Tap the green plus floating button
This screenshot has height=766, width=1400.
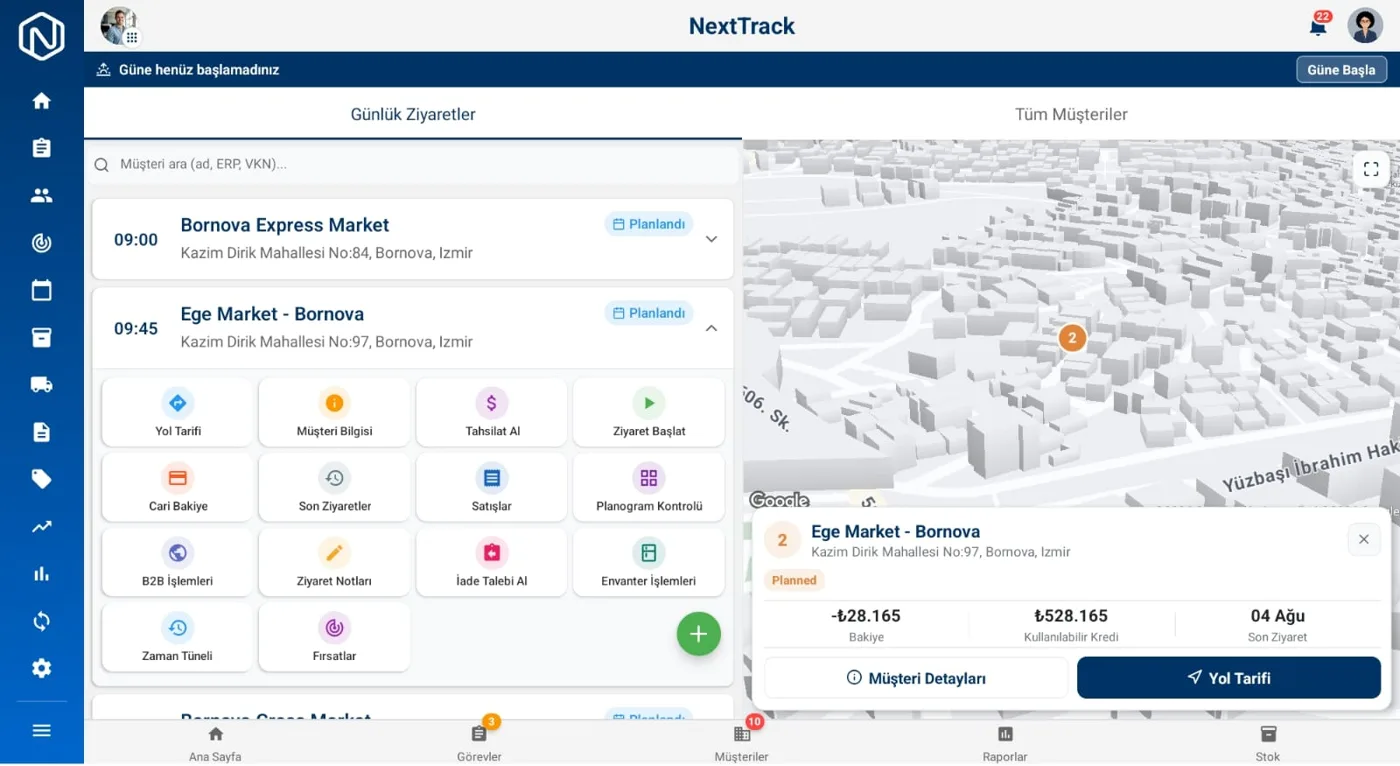pyautogui.click(x=698, y=634)
